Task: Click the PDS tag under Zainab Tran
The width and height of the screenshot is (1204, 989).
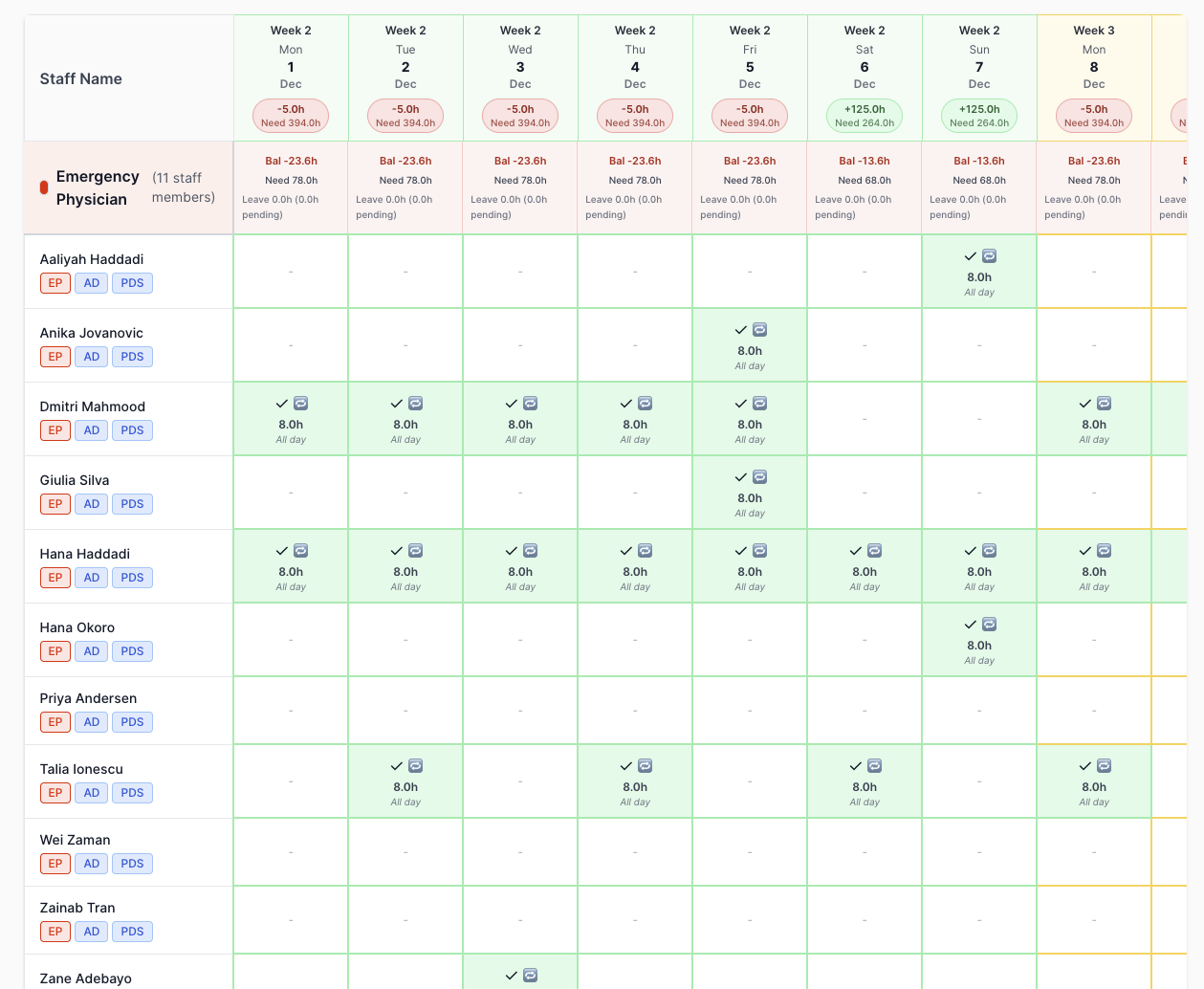Action: [x=132, y=932]
